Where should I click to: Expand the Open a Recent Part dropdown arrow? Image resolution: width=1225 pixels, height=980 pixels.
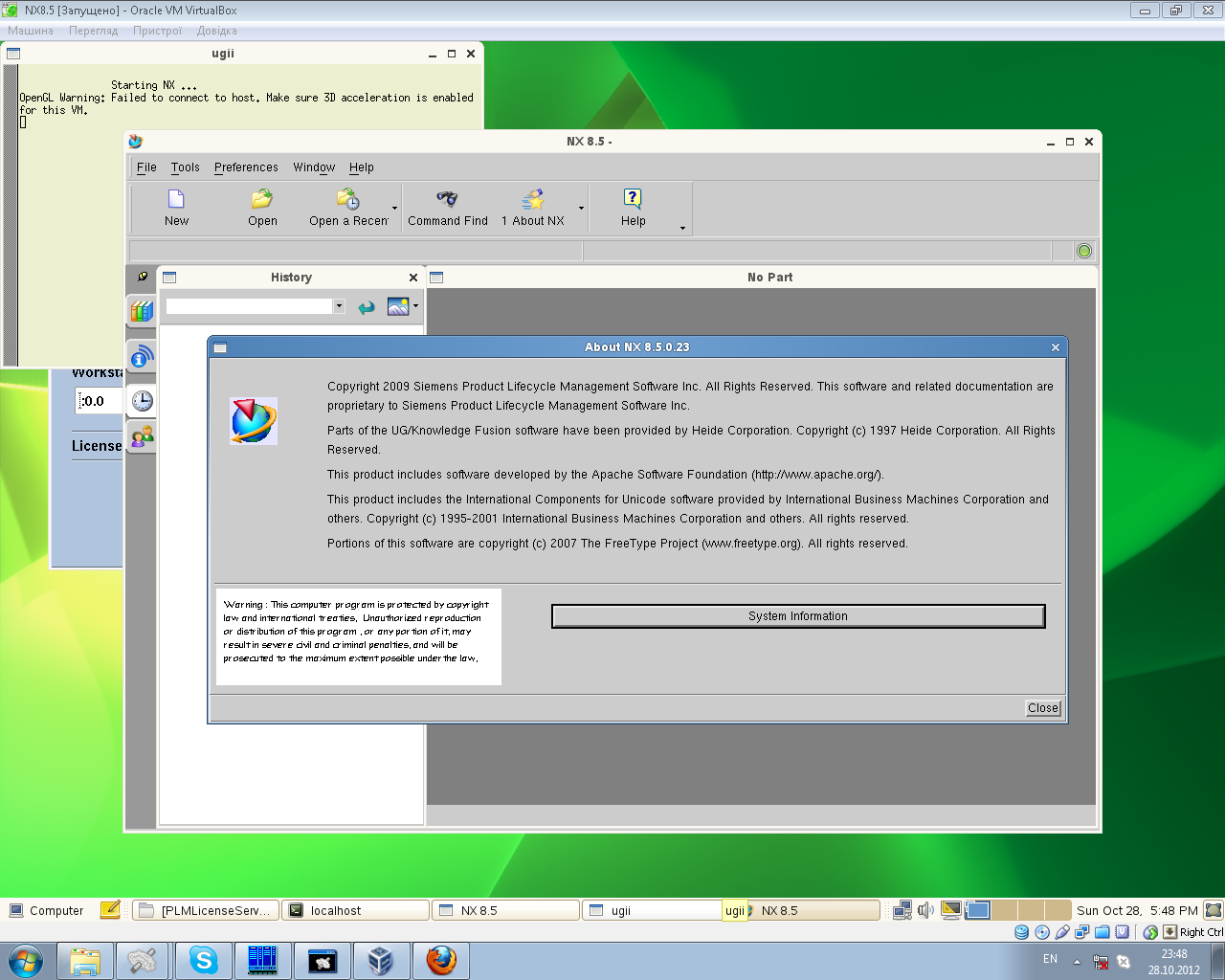click(x=394, y=209)
